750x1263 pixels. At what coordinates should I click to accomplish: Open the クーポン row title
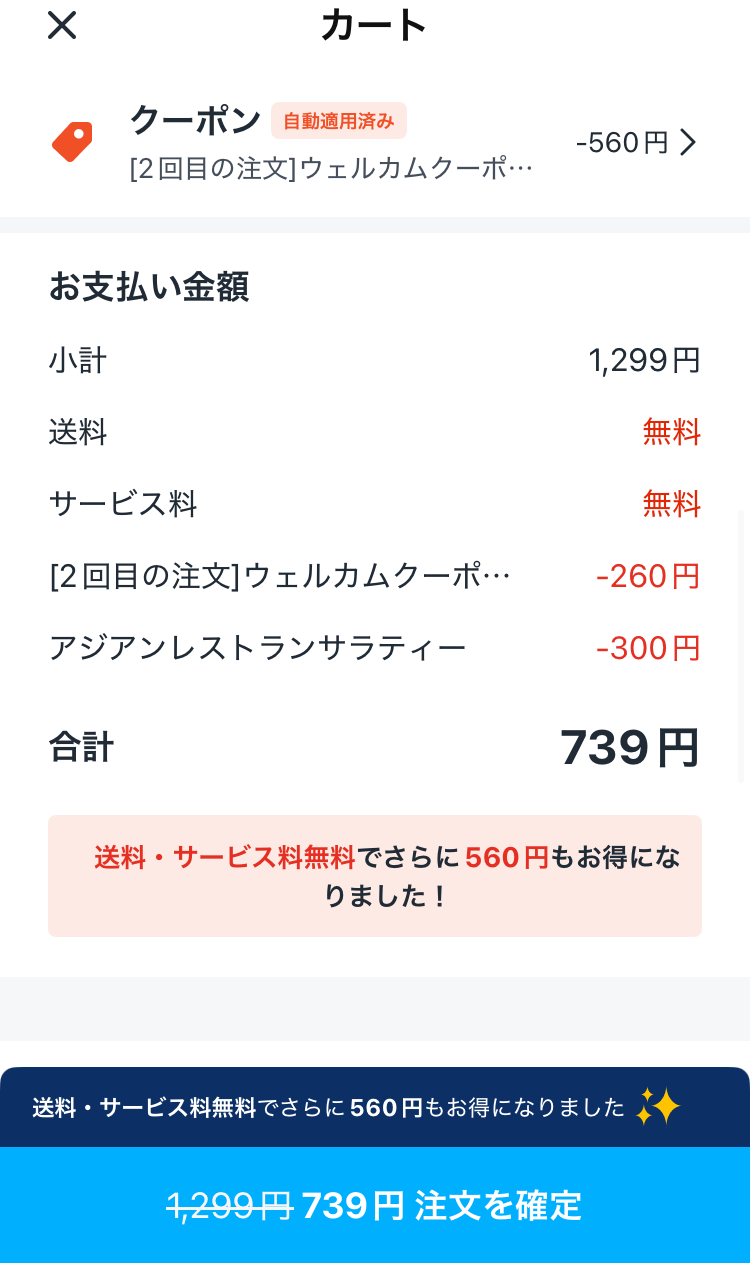[195, 121]
